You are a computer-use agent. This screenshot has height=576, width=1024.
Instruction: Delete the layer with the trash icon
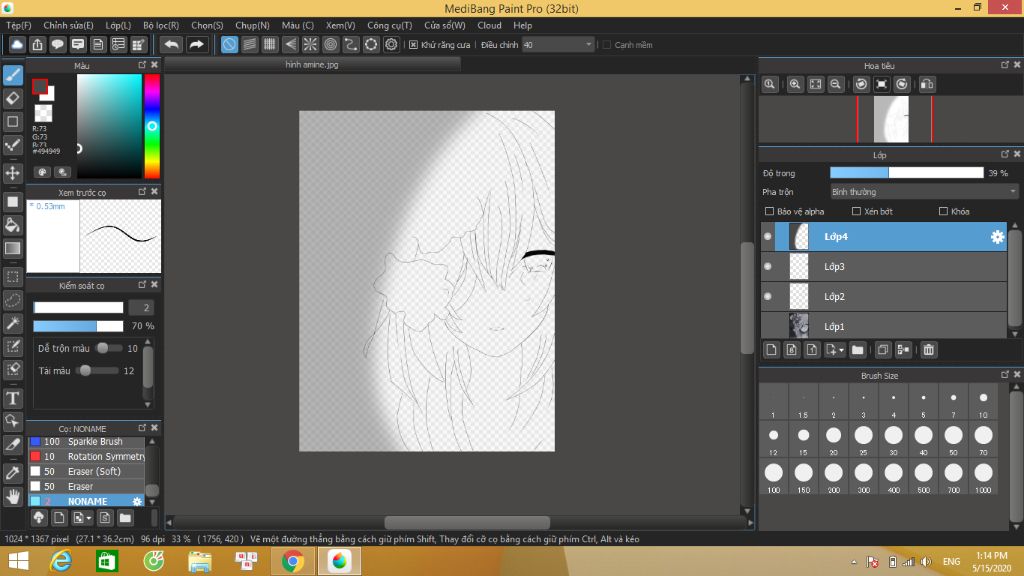point(929,350)
